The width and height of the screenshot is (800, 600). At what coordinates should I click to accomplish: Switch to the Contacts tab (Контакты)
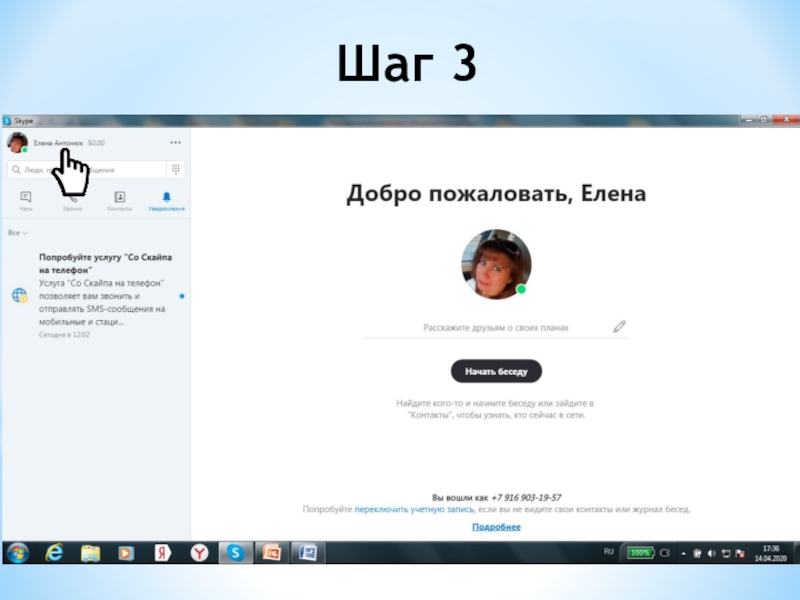pos(119,201)
